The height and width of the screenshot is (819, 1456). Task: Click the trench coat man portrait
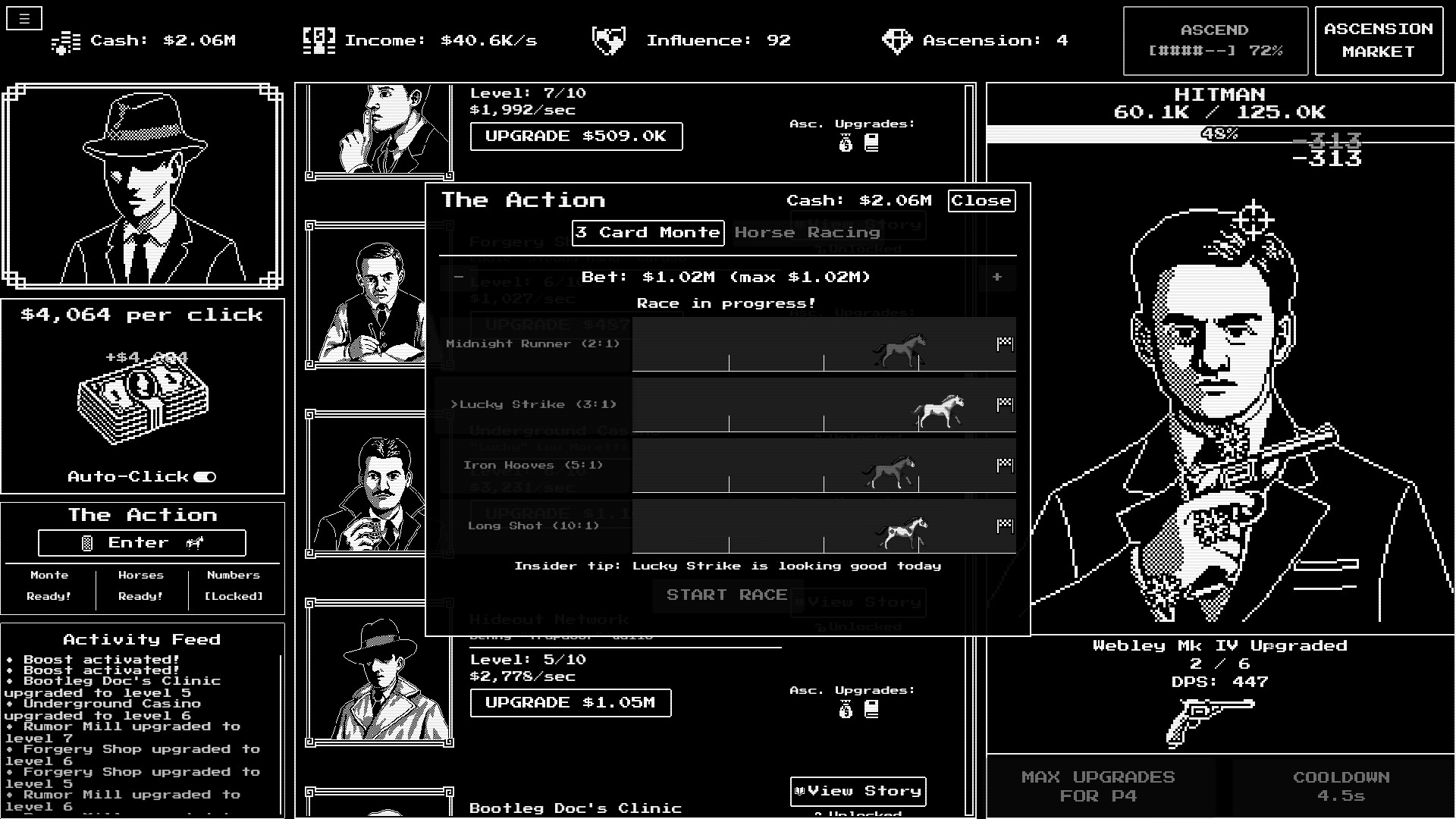(380, 673)
